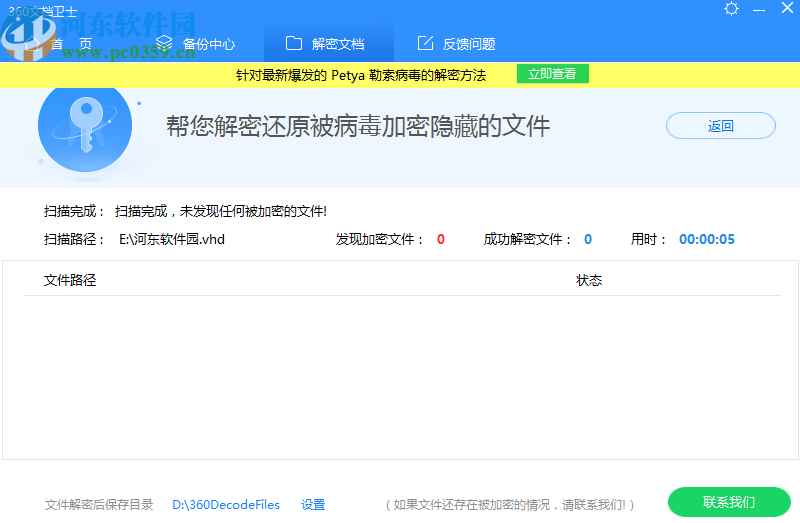Open the settings gear in title bar
The height and width of the screenshot is (523, 800).
pos(731,9)
